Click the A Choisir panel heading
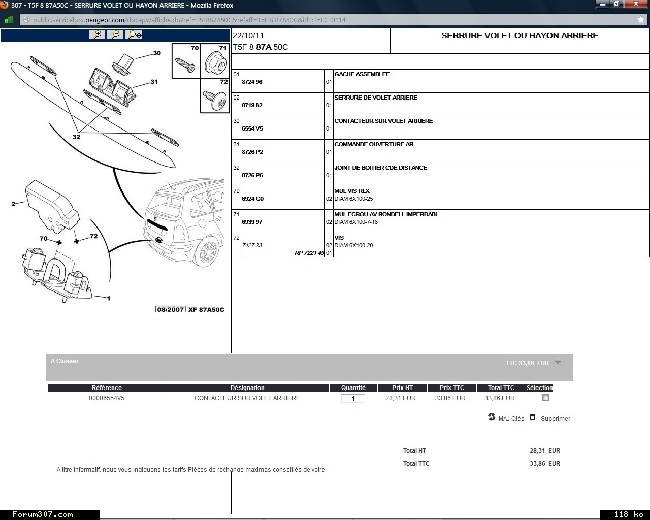 tap(64, 361)
